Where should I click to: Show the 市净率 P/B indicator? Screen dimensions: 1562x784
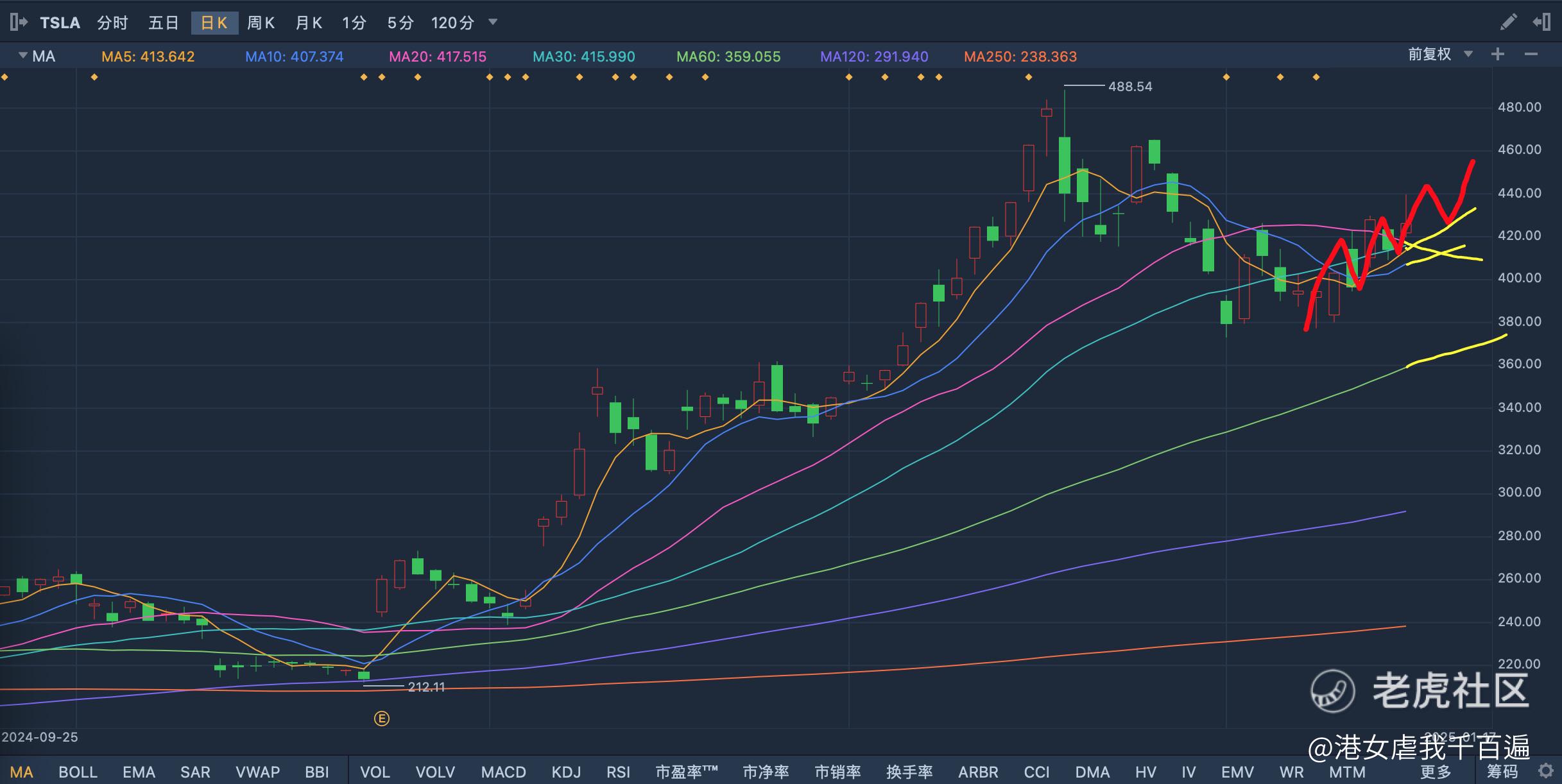[x=766, y=772]
